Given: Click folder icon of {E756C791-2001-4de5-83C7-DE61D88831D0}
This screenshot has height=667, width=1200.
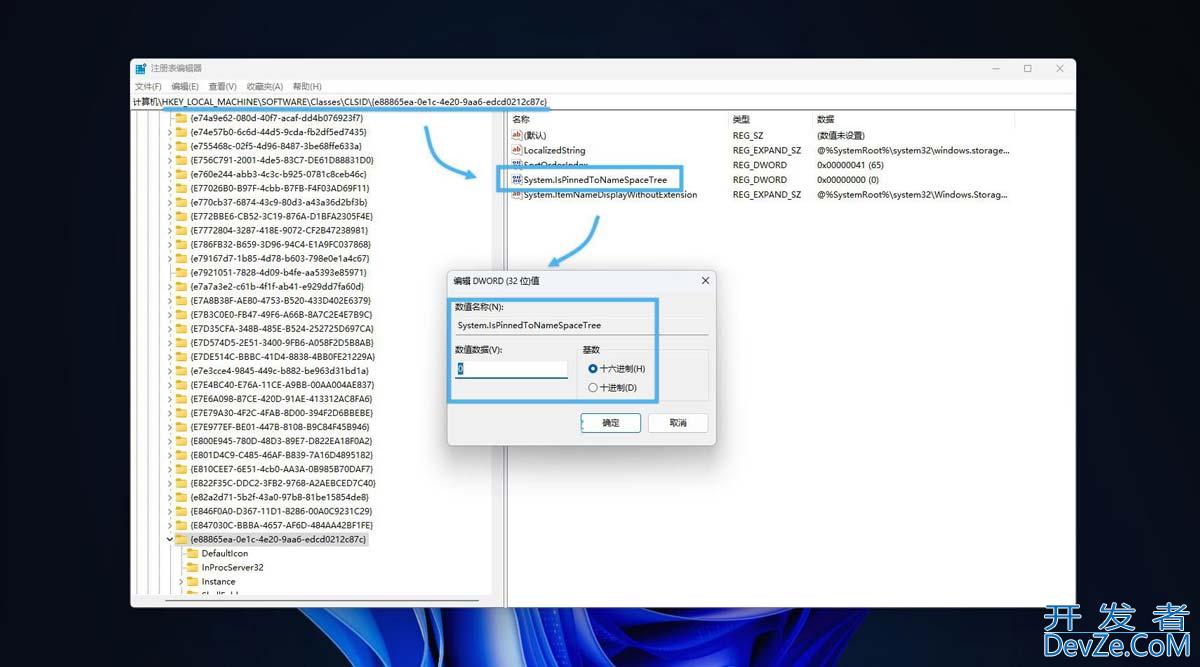Looking at the screenshot, I should [181, 160].
